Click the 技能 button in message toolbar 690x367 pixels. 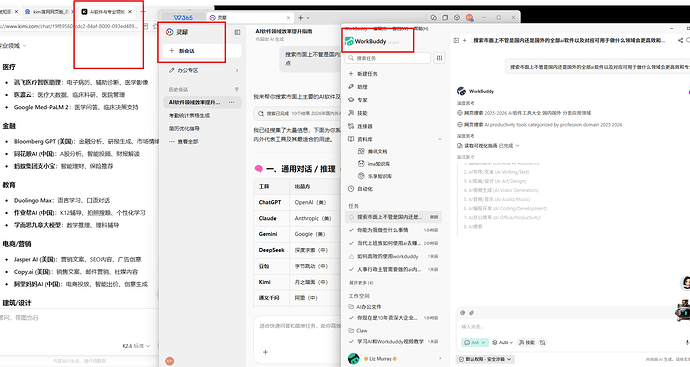pos(527,342)
